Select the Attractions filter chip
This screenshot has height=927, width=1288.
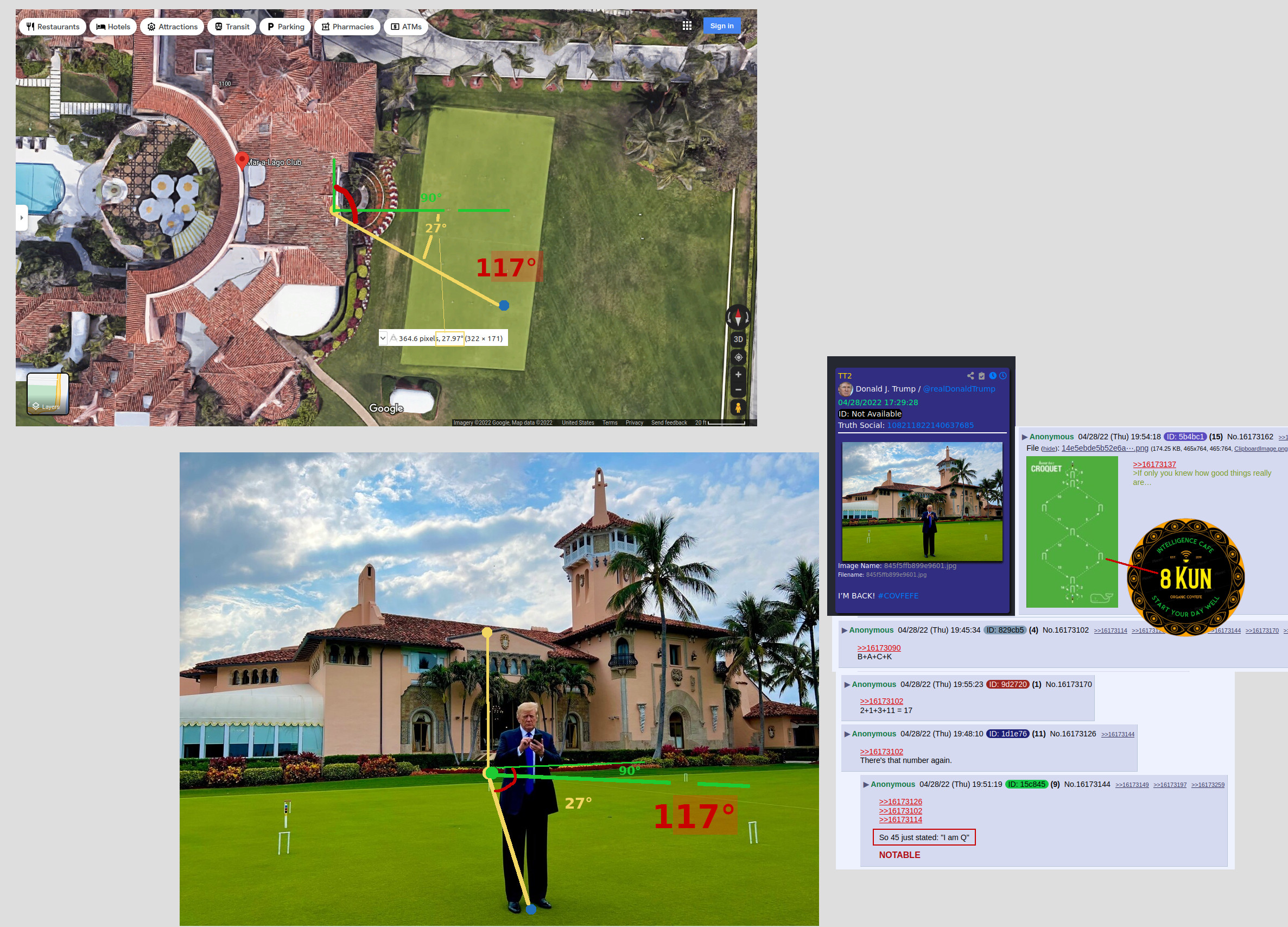click(172, 27)
